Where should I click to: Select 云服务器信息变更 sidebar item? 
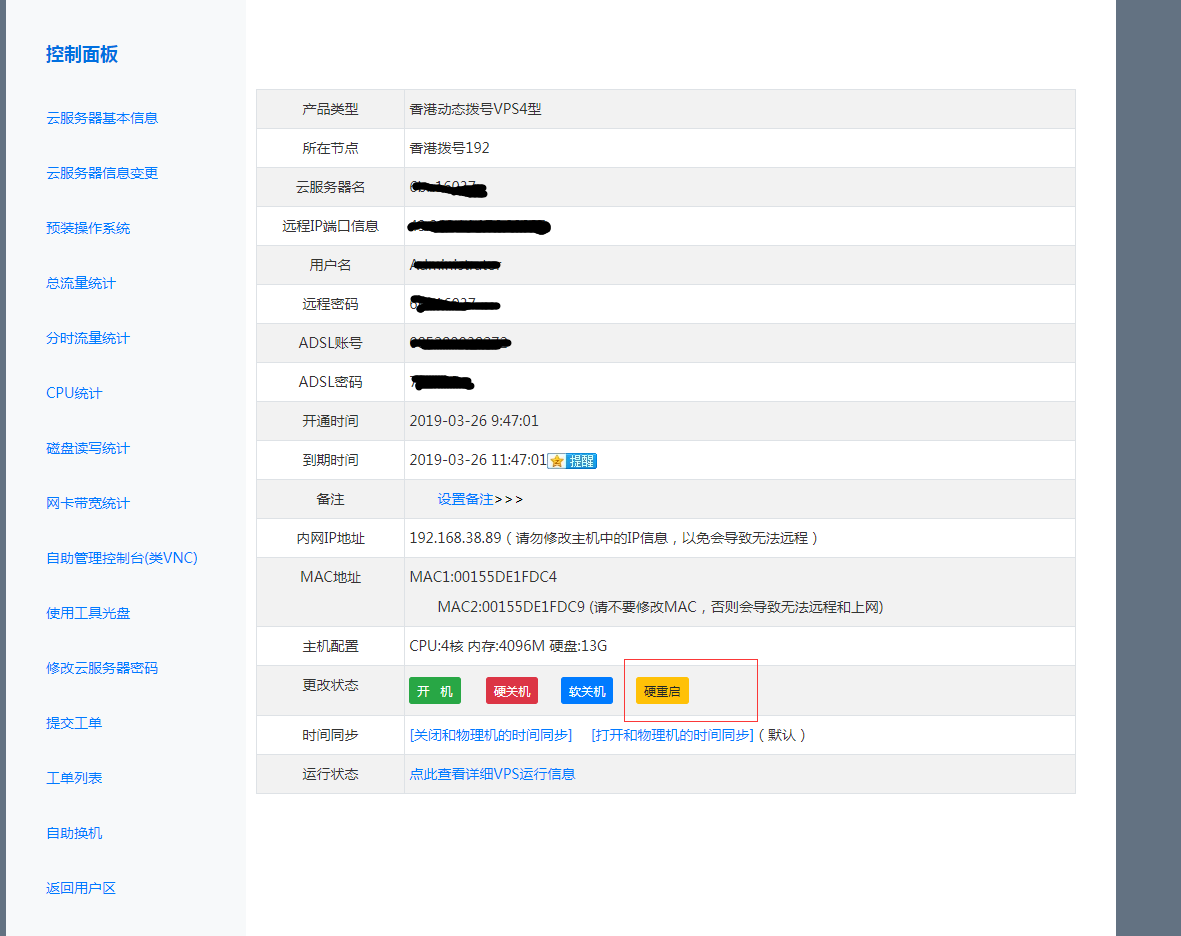(102, 173)
